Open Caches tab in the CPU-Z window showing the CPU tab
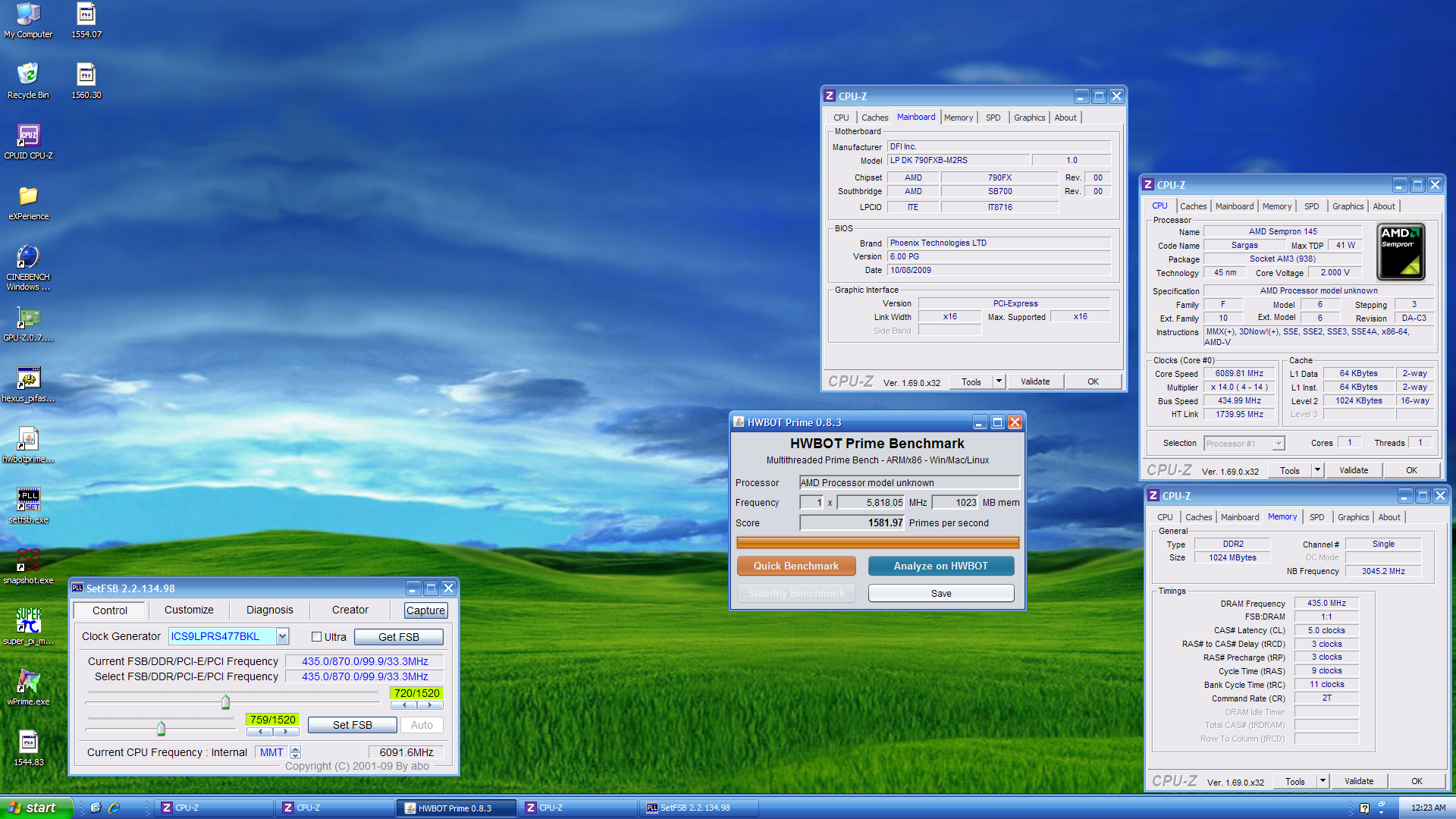Viewport: 1456px width, 819px height. 1193,206
